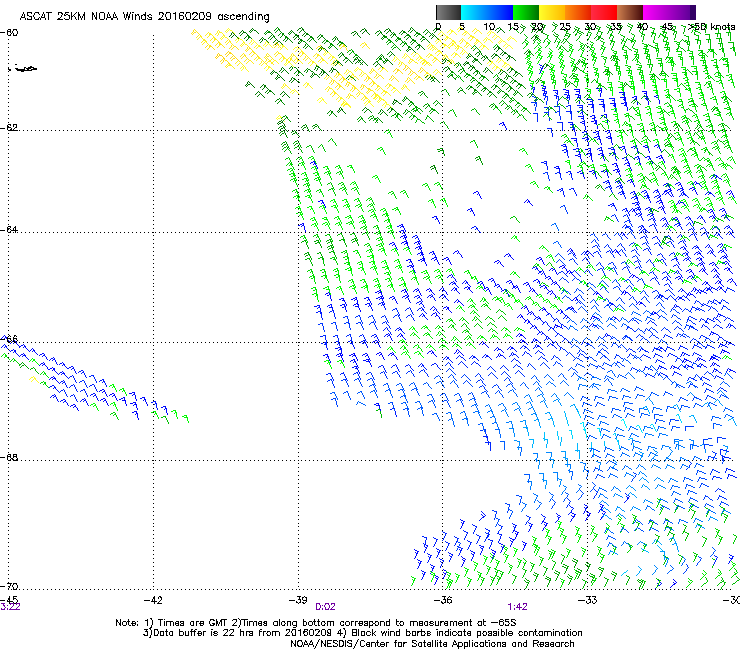Click the green 15-20 knots legend segment
740x650 pixels.
[526, 12]
